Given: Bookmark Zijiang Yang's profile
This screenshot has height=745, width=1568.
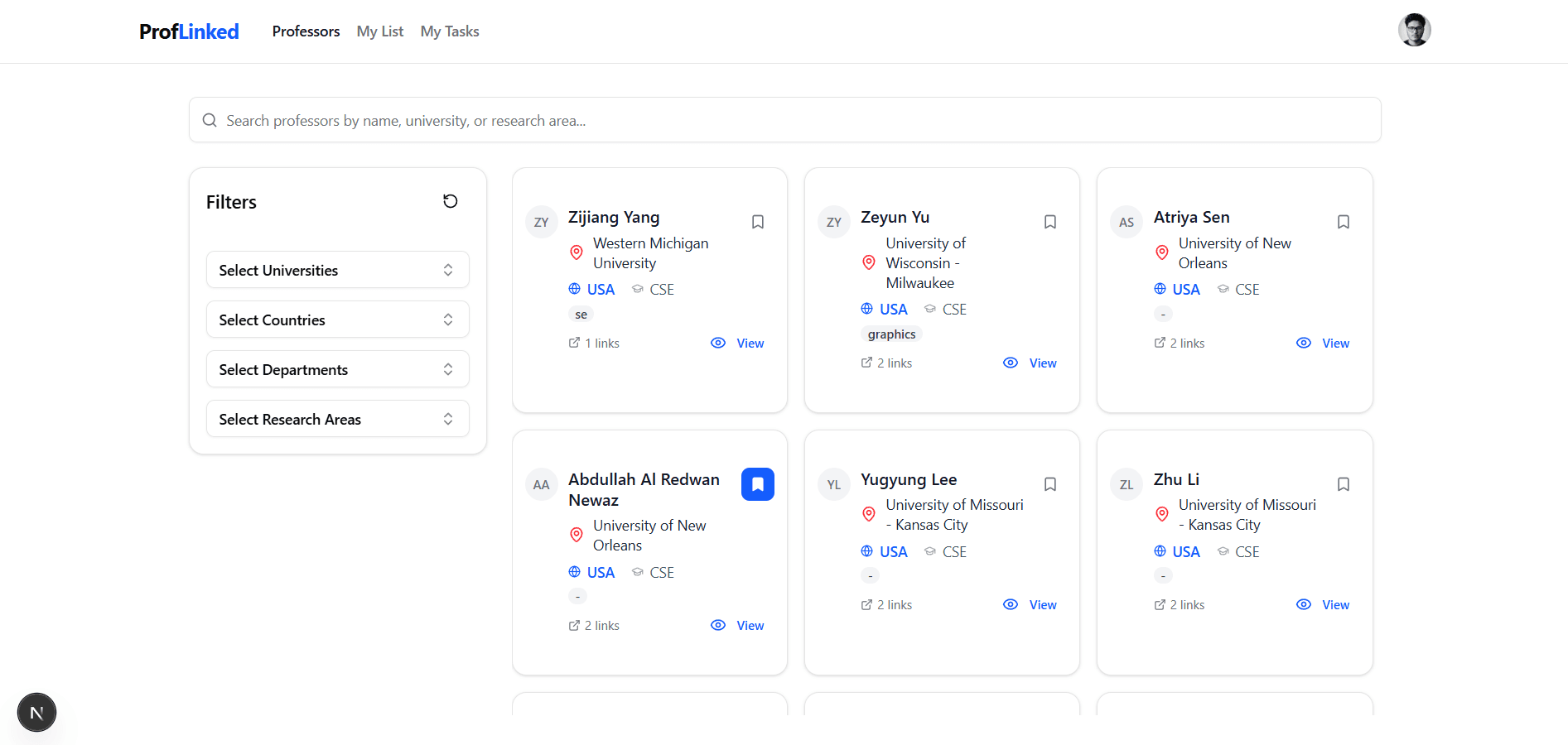Looking at the screenshot, I should coord(758,222).
